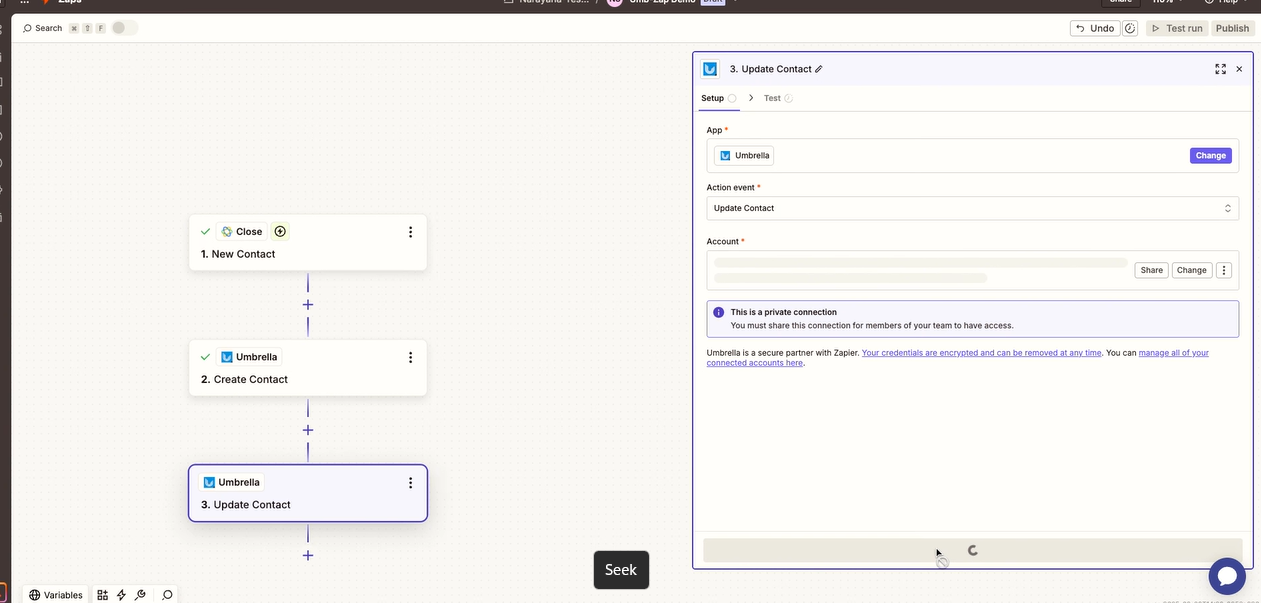Click the 'This is a private connection' text
1261x603 pixels.
pyautogui.click(x=783, y=312)
